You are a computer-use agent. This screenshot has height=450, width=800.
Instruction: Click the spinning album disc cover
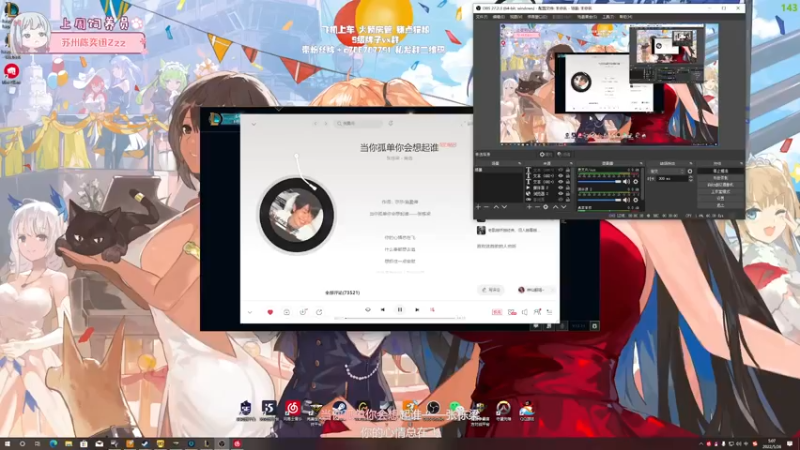pyautogui.click(x=296, y=215)
